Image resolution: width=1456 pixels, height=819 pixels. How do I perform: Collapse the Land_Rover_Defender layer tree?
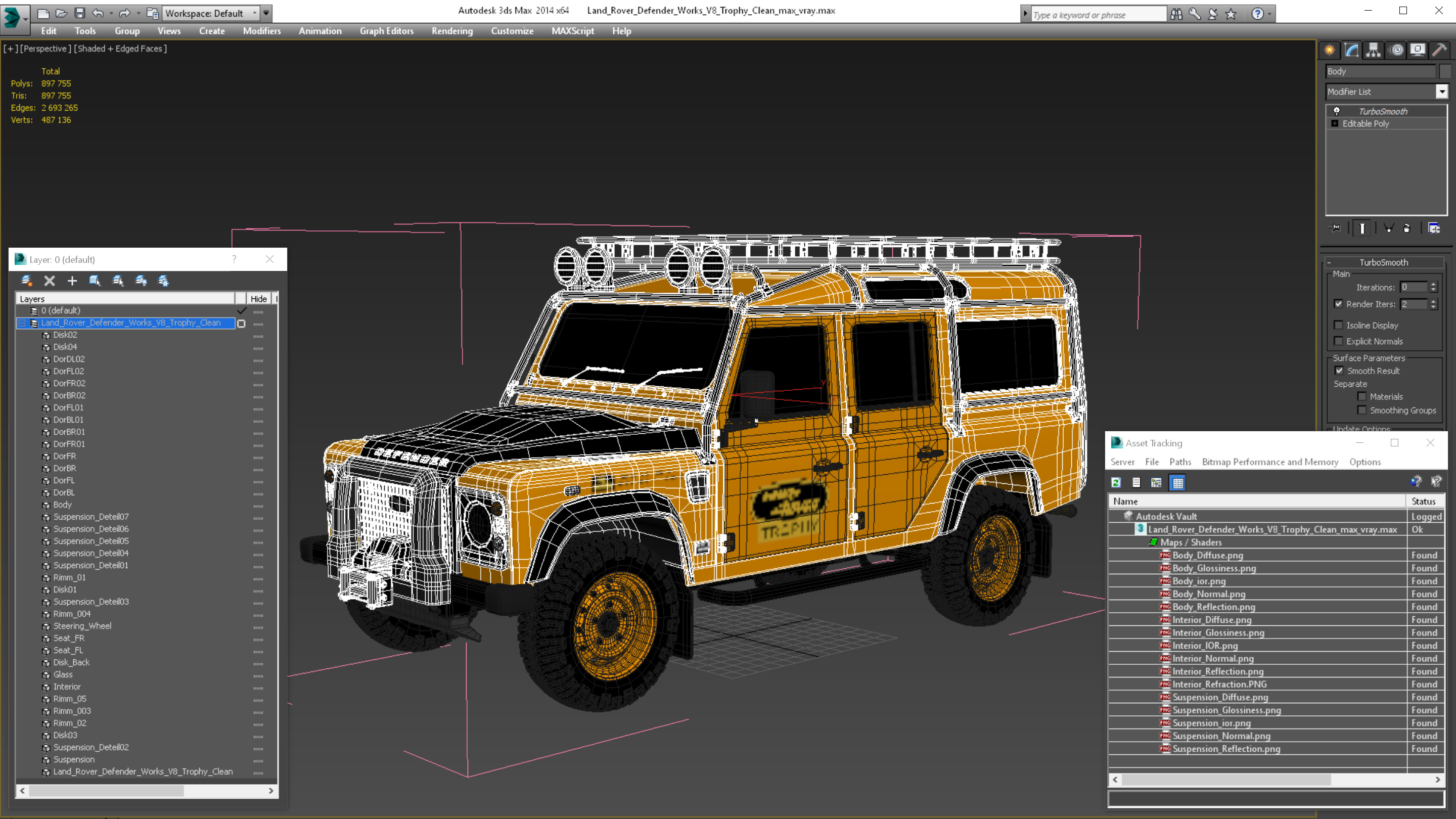pos(22,323)
